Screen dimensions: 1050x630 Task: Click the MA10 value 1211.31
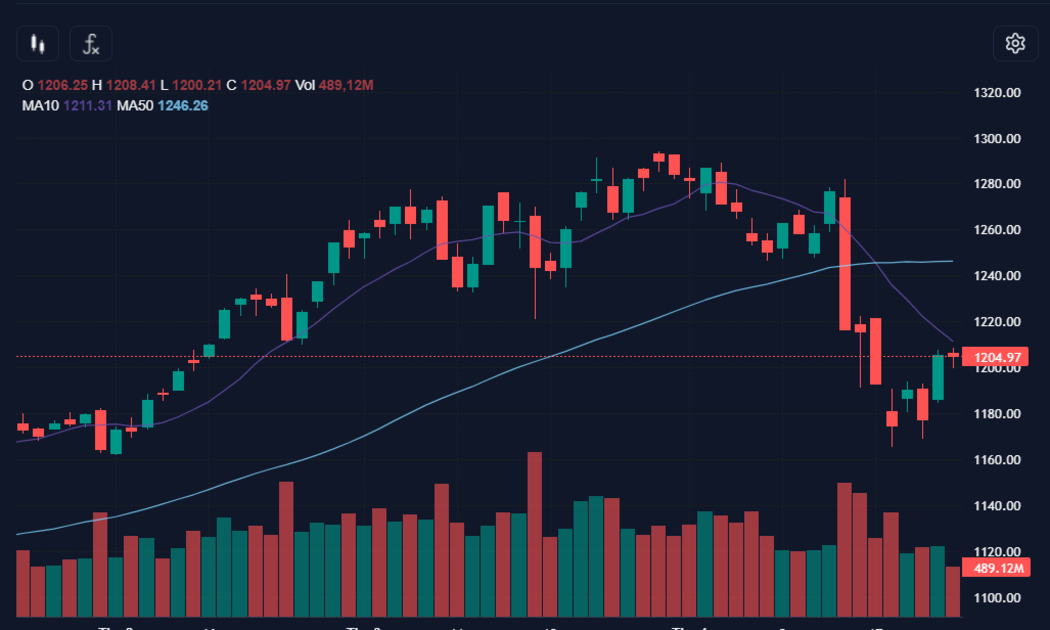[x=88, y=105]
